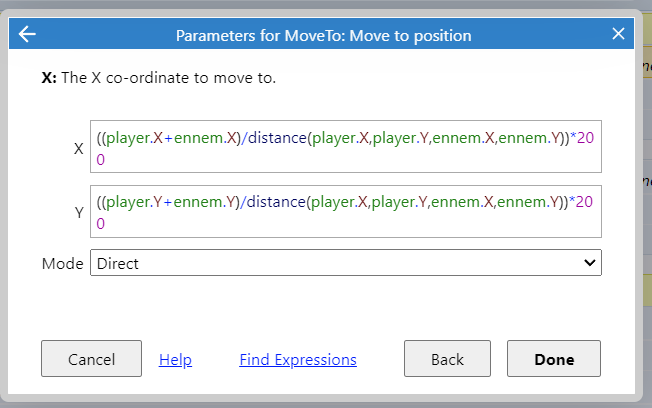Viewport: 652px width, 408px height.
Task: Click the X label beside first field
Action: 79,148
